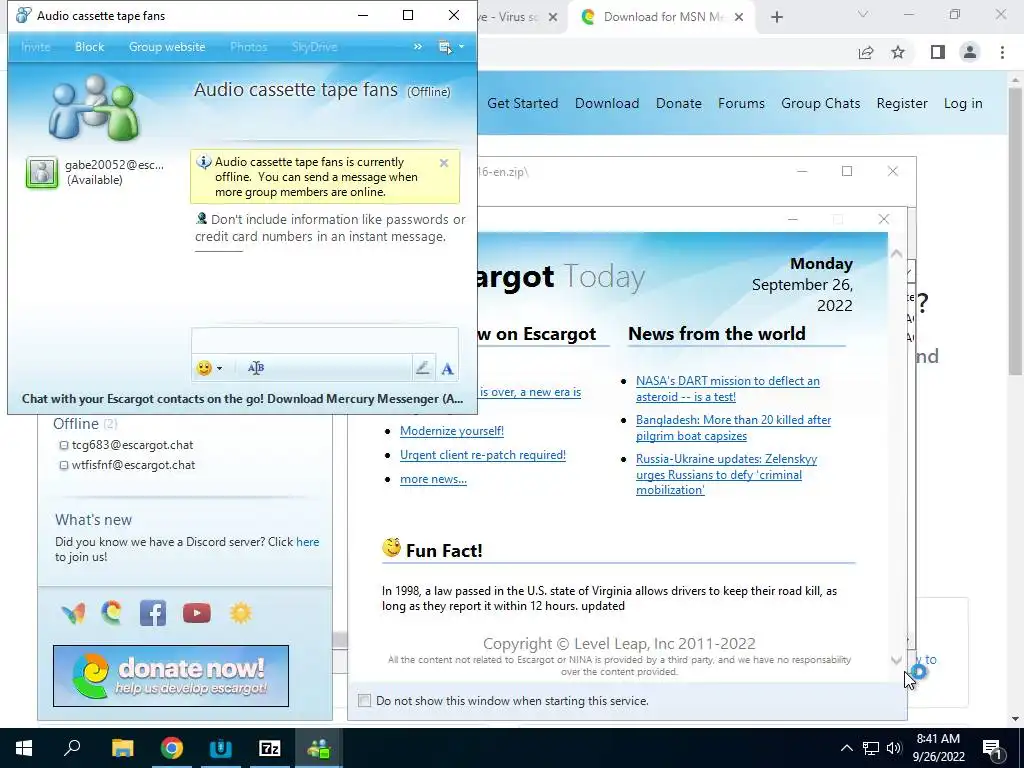This screenshot has width=1024, height=768.
Task: Open Chrome three-dot menu
Action: pyautogui.click(x=1002, y=52)
